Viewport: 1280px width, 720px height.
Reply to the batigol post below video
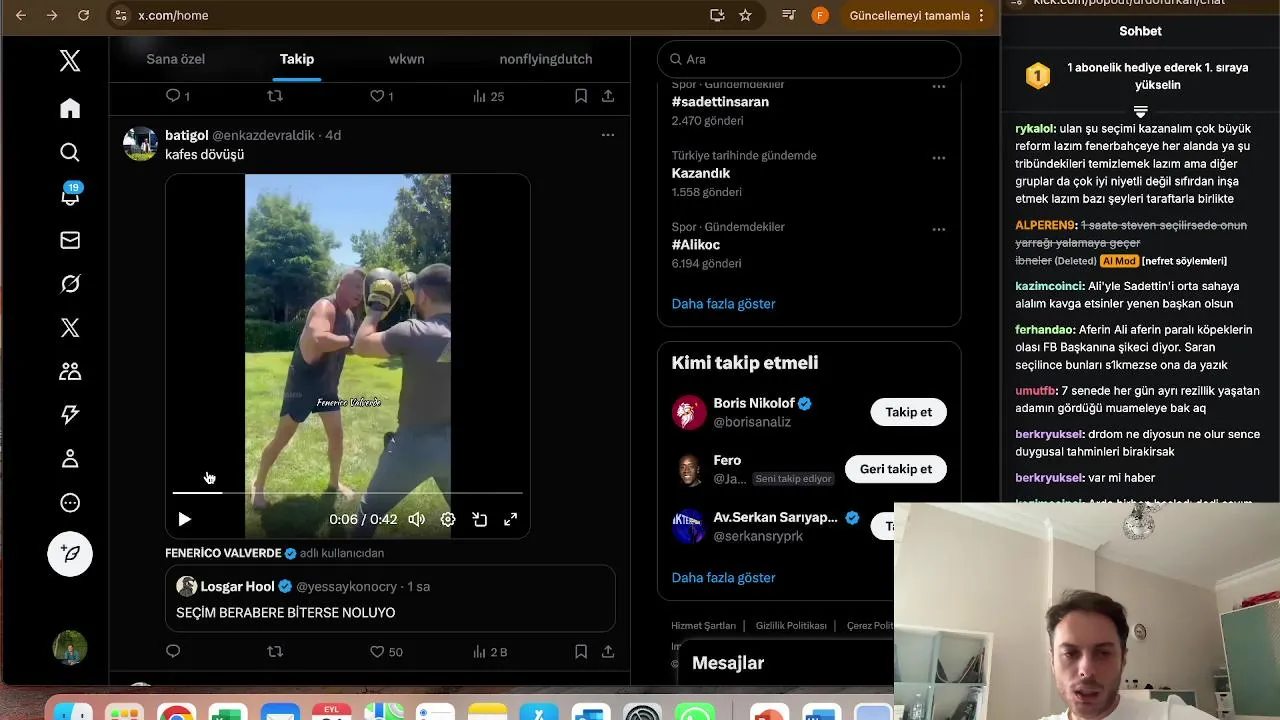coord(173,651)
